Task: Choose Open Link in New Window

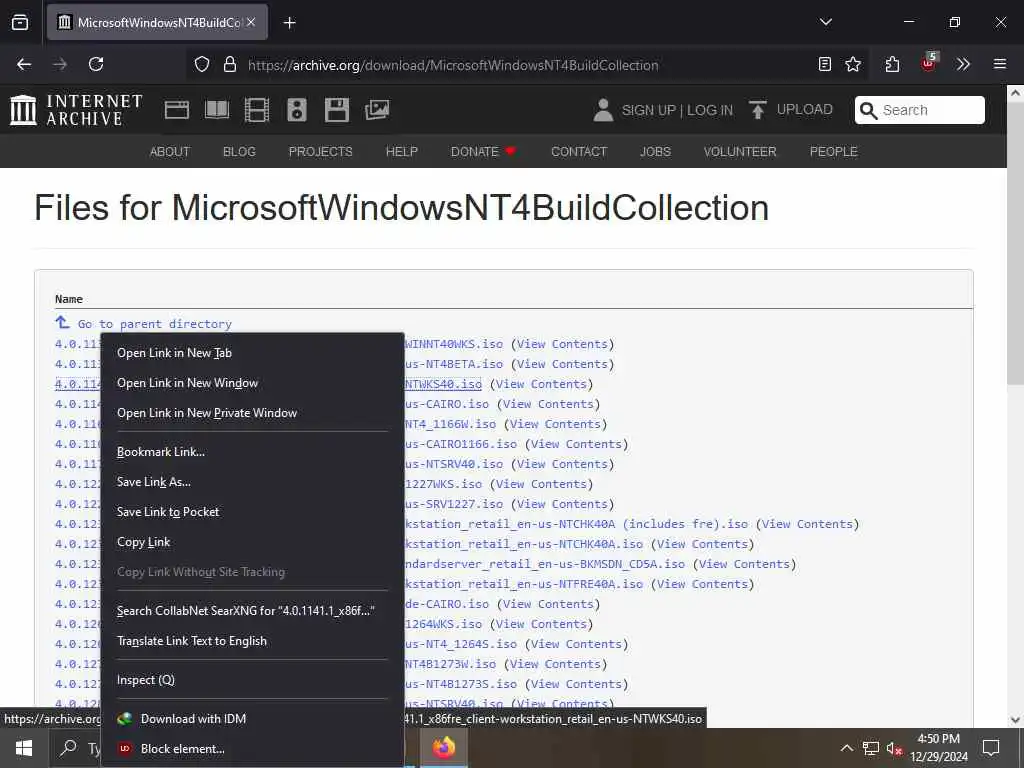Action: (x=252, y=383)
